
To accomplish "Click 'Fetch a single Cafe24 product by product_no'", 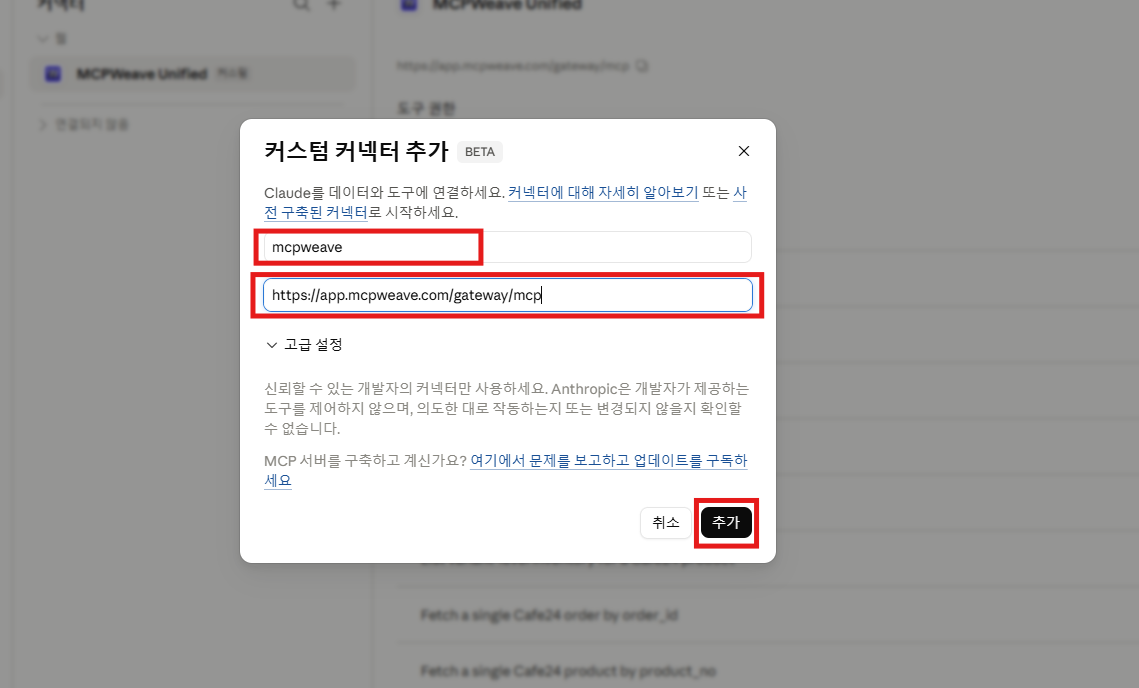I will pyautogui.click(x=568, y=671).
